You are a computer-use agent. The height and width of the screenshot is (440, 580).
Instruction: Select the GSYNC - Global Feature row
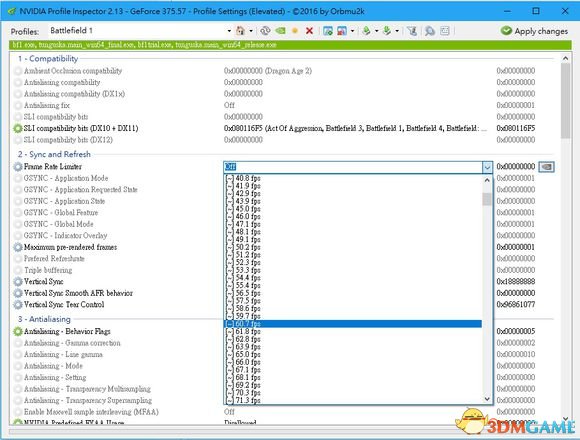coord(118,213)
